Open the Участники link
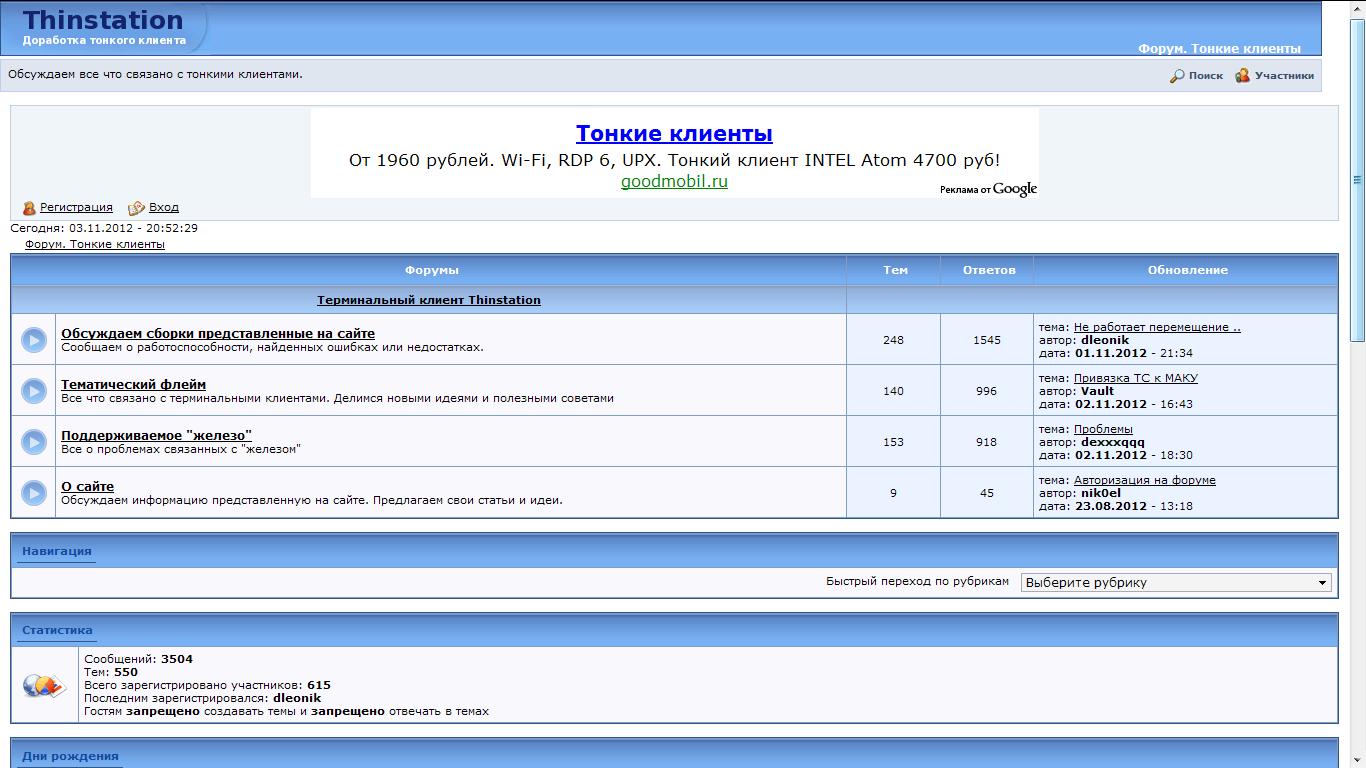Screen dimensions: 1366x768 coord(1284,76)
